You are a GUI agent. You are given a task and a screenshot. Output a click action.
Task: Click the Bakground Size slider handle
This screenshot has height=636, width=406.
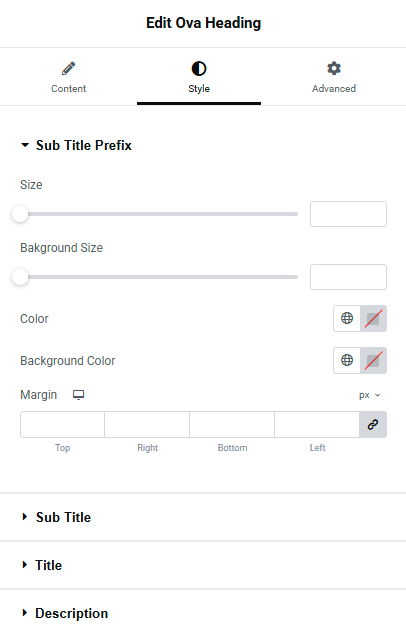click(x=20, y=277)
